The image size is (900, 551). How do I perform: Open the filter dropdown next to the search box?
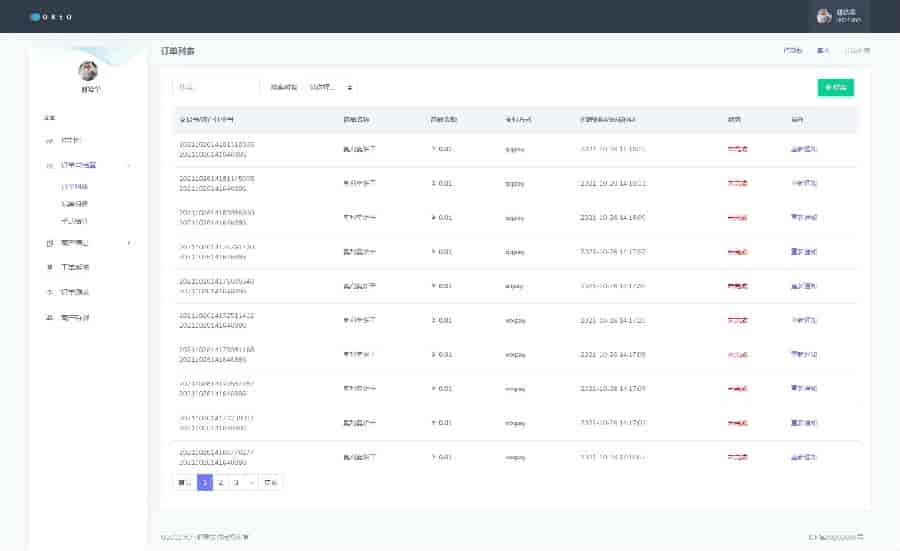click(331, 88)
